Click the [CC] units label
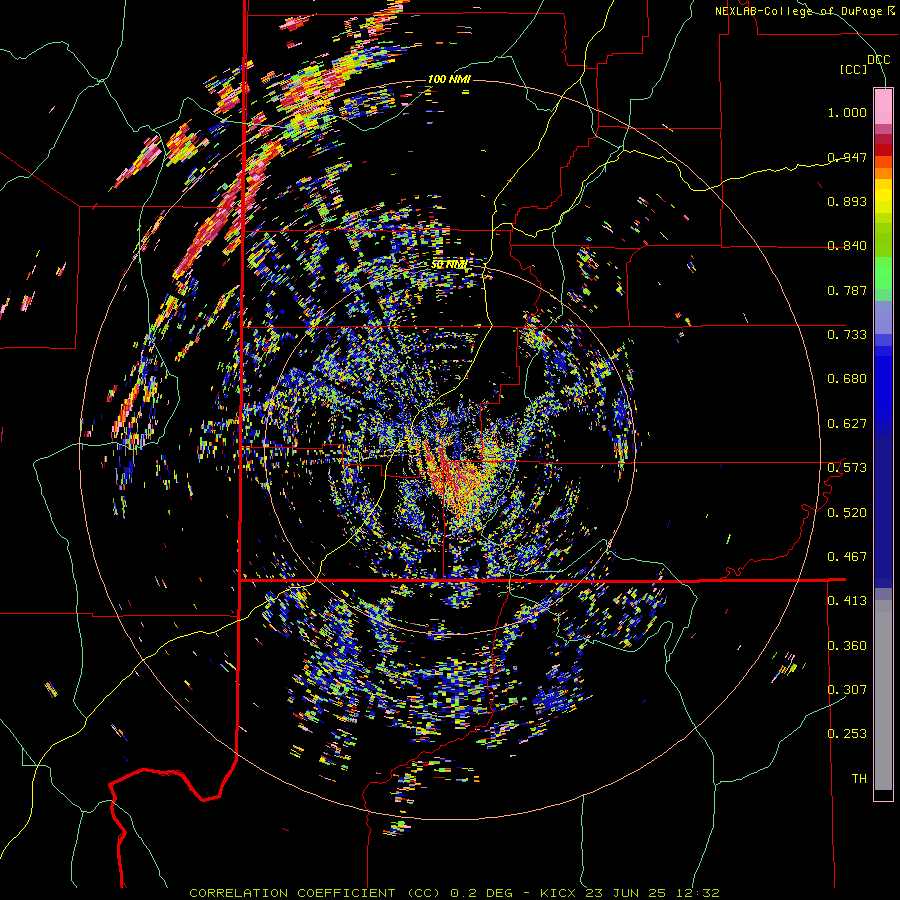 (854, 69)
